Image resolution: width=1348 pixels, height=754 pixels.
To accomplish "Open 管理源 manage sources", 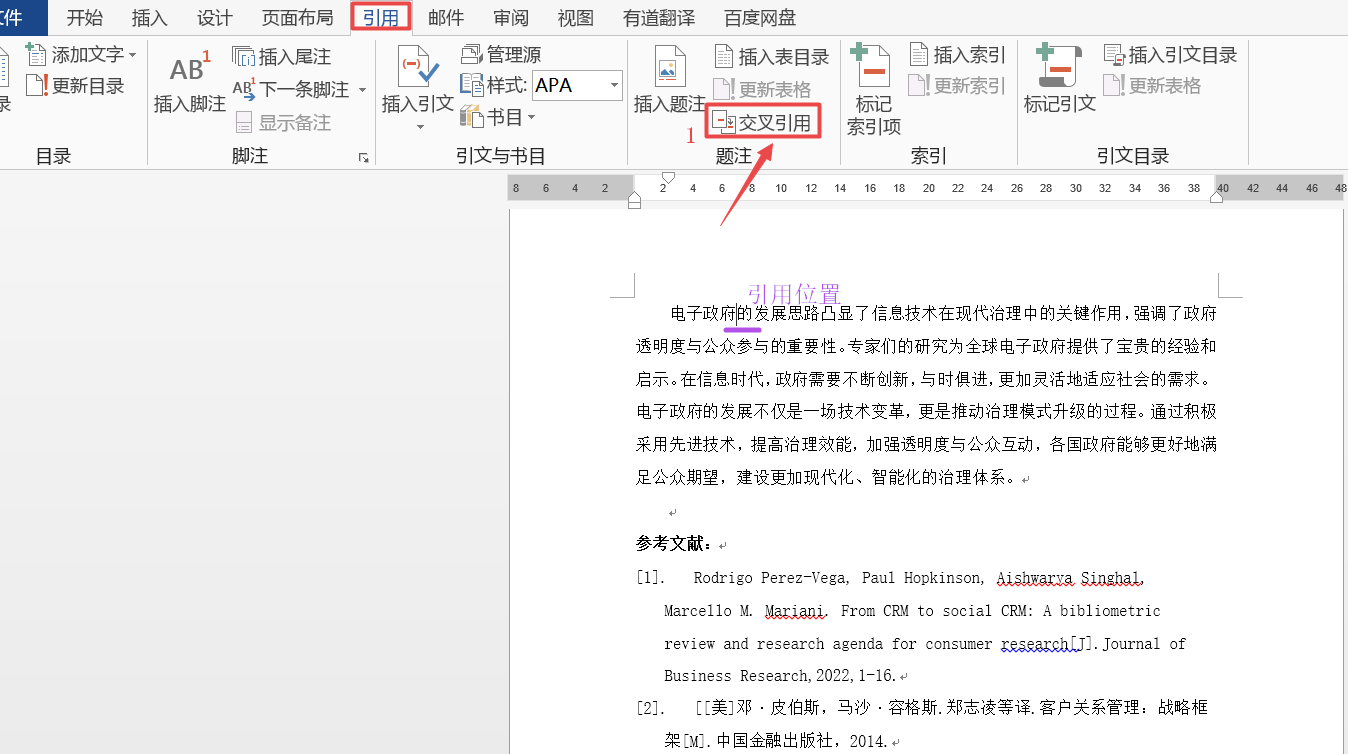I will [501, 54].
